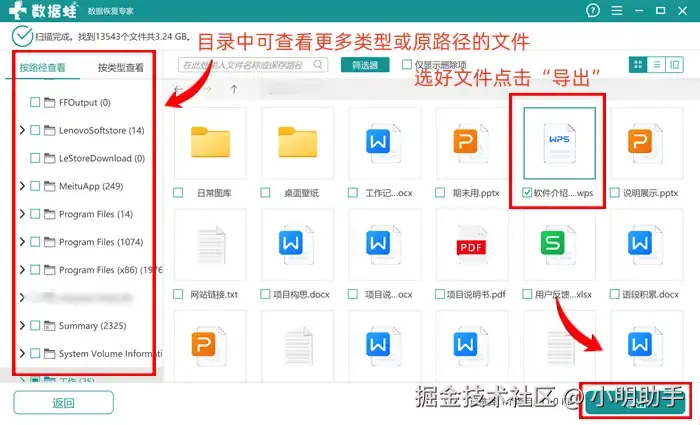Check the FFOutput (0) tree checkbox
Viewport: 700px width, 425px height.
click(x=35, y=103)
